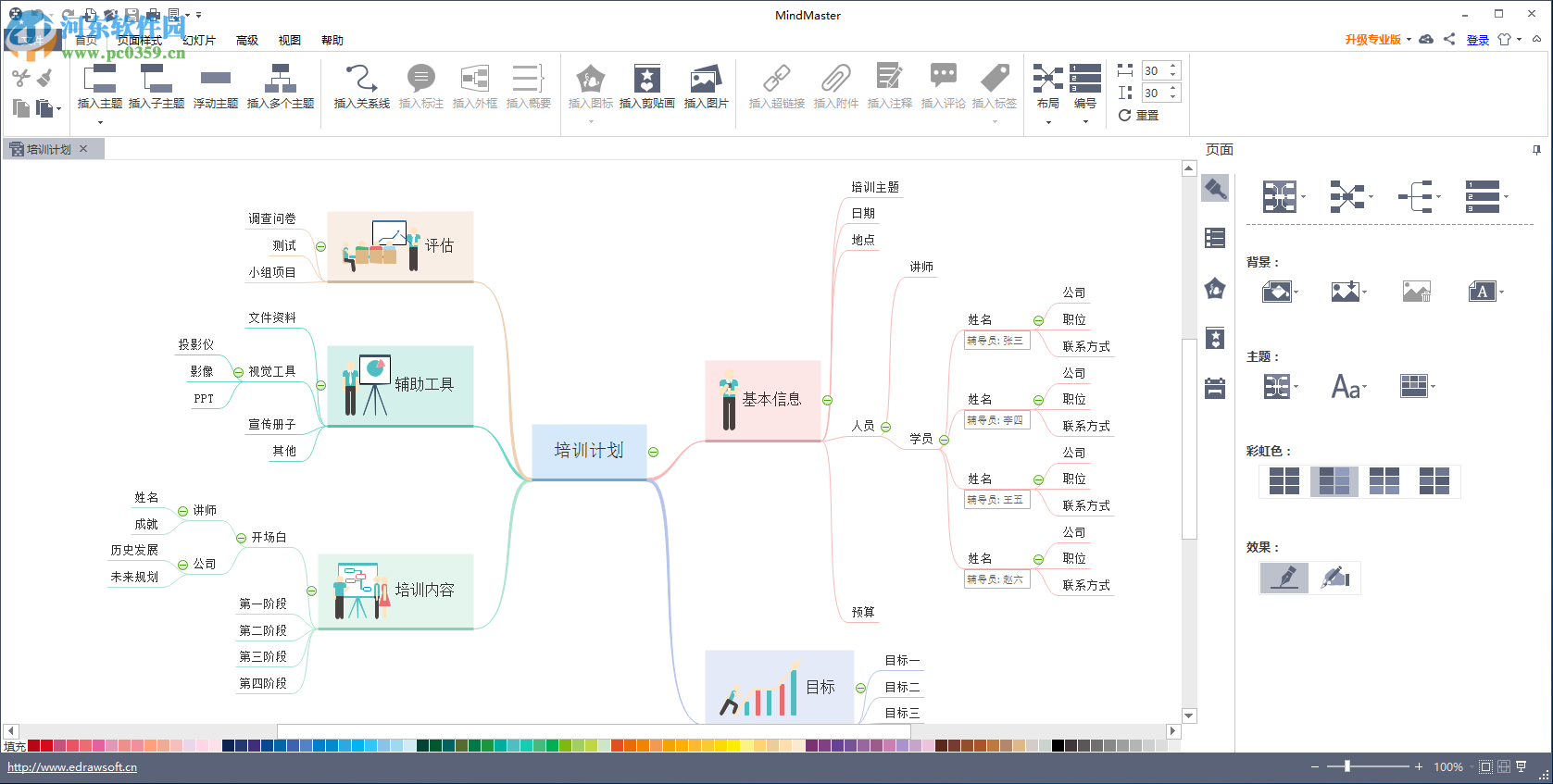Open the 首页 ribbon tab

point(86,41)
